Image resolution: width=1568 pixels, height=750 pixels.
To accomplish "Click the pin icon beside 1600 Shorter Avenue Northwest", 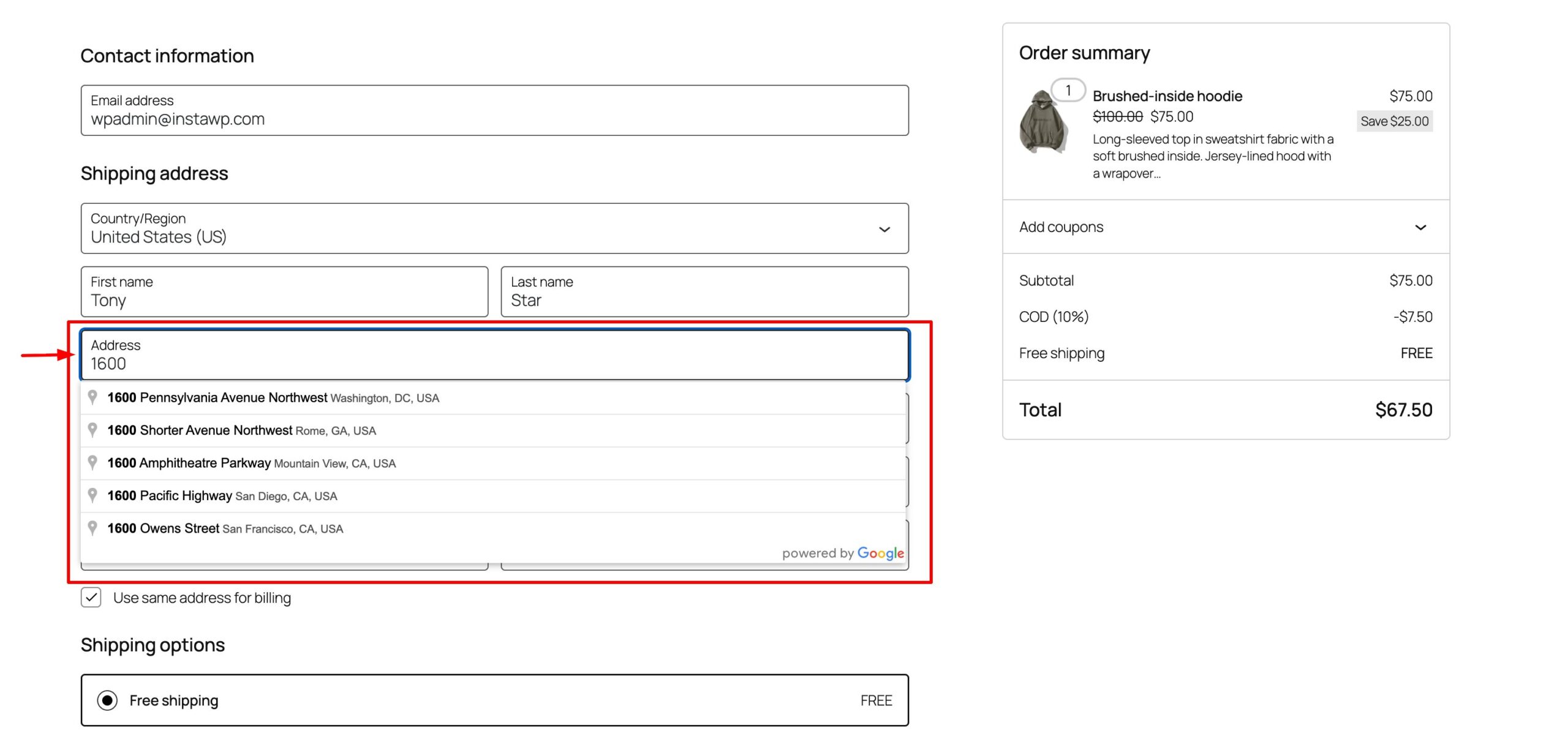I will click(x=92, y=430).
